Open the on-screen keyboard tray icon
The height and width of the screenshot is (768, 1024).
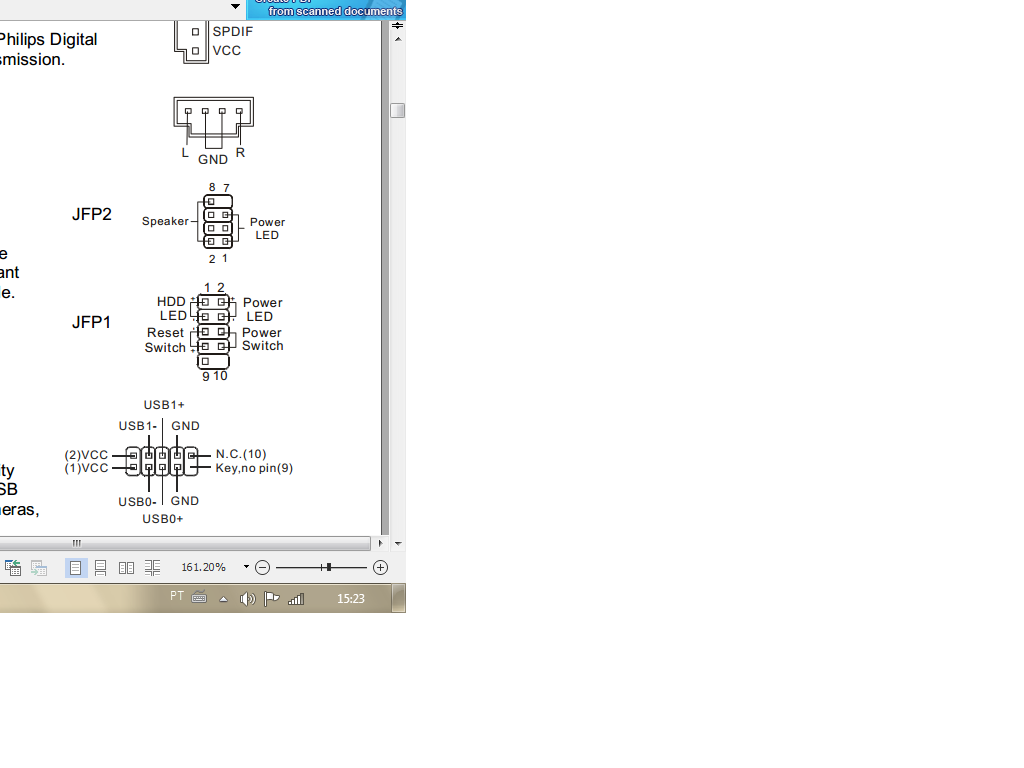tap(199, 597)
